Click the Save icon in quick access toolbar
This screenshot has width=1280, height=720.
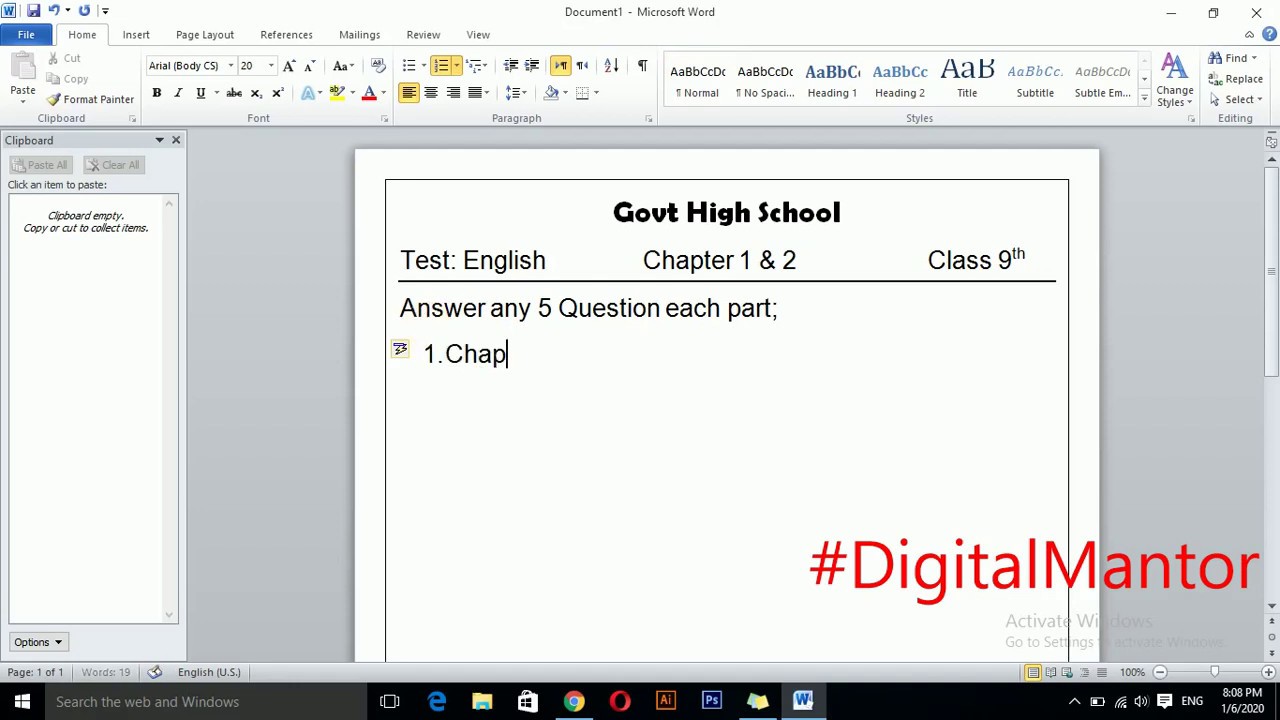click(33, 11)
